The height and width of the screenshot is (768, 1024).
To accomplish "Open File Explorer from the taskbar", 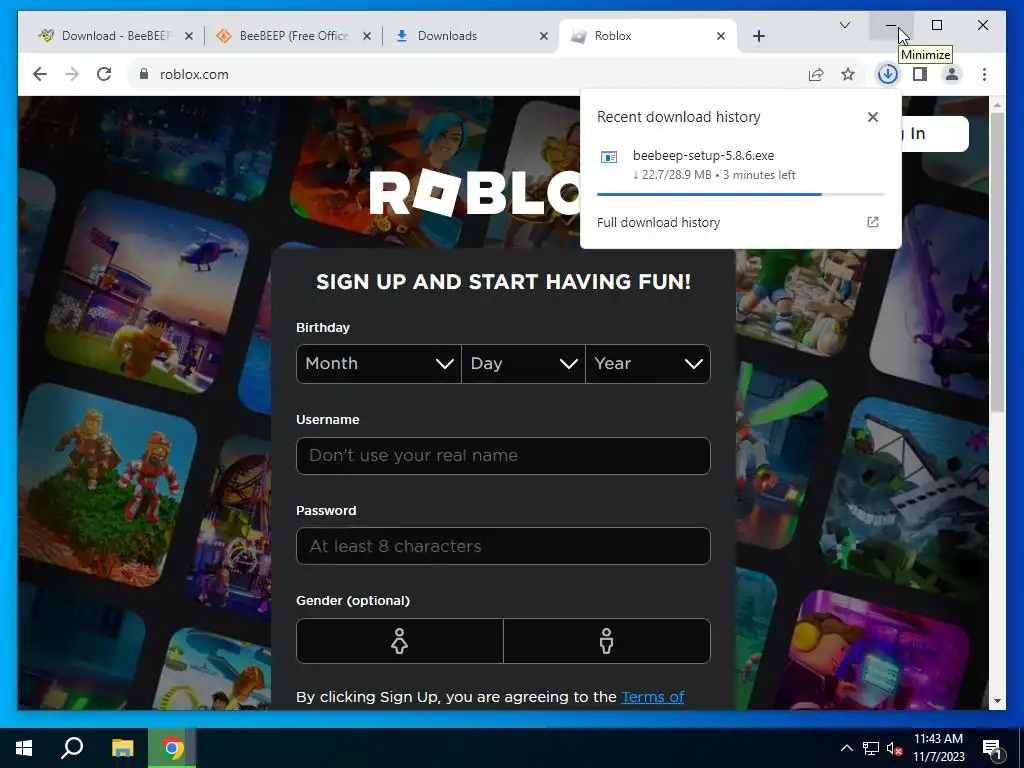I will [x=122, y=748].
